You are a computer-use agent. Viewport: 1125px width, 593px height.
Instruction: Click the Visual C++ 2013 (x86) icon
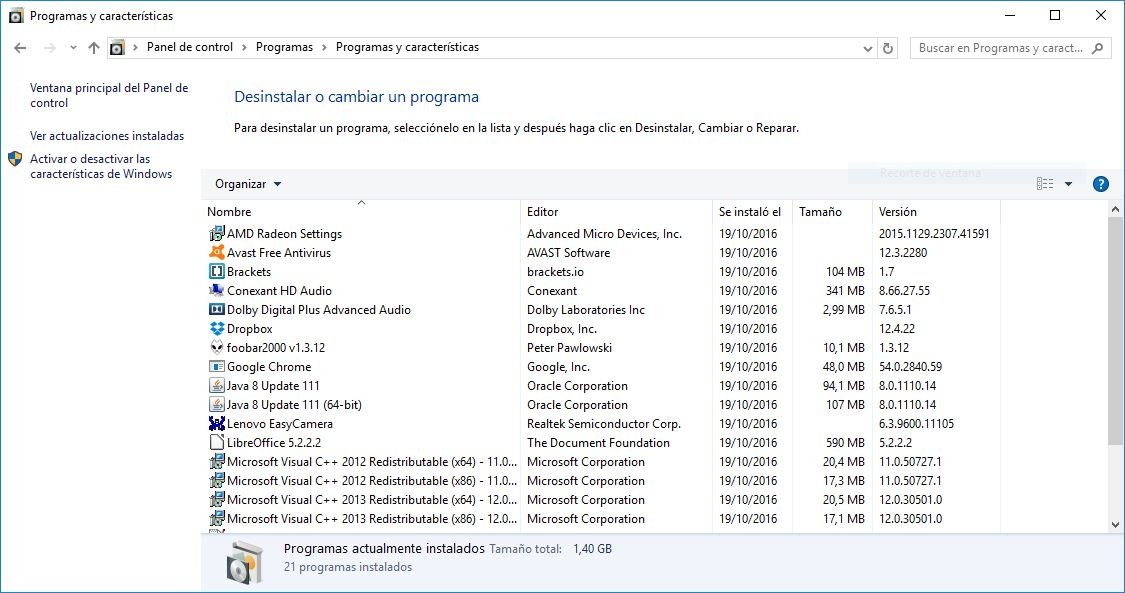coord(217,518)
